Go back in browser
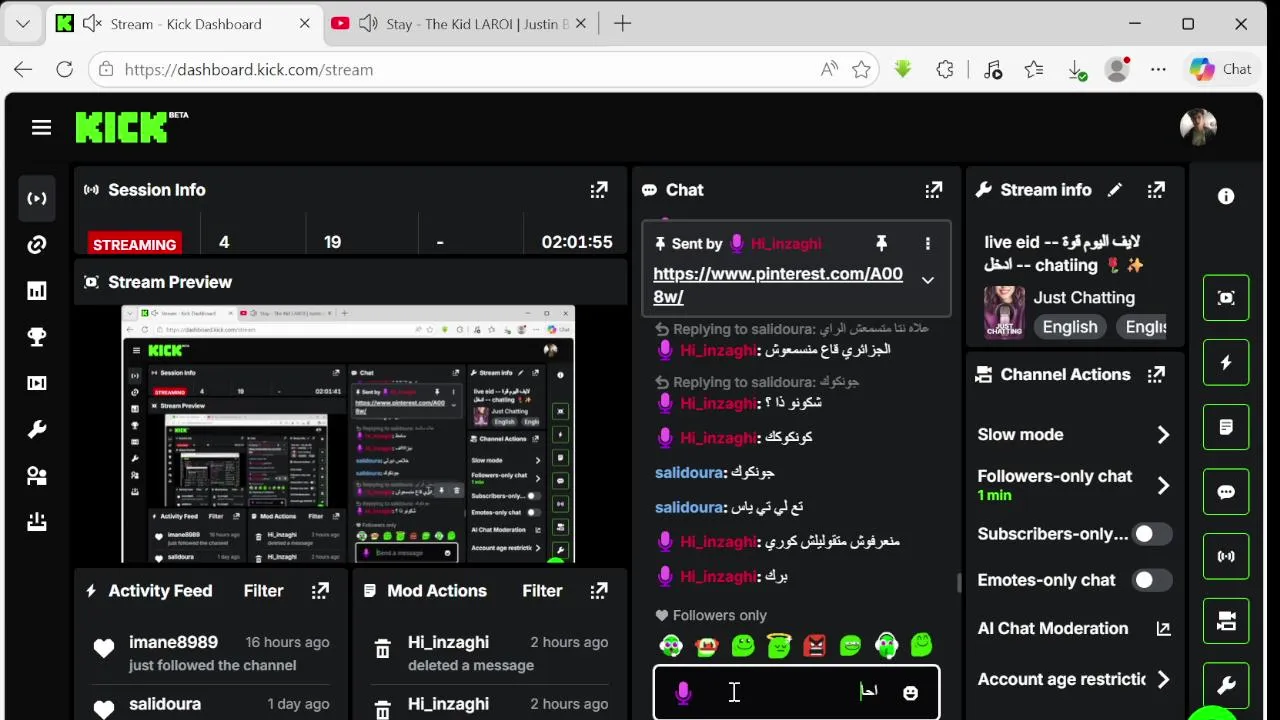Screen dimensions: 1280x720 (x=23, y=69)
